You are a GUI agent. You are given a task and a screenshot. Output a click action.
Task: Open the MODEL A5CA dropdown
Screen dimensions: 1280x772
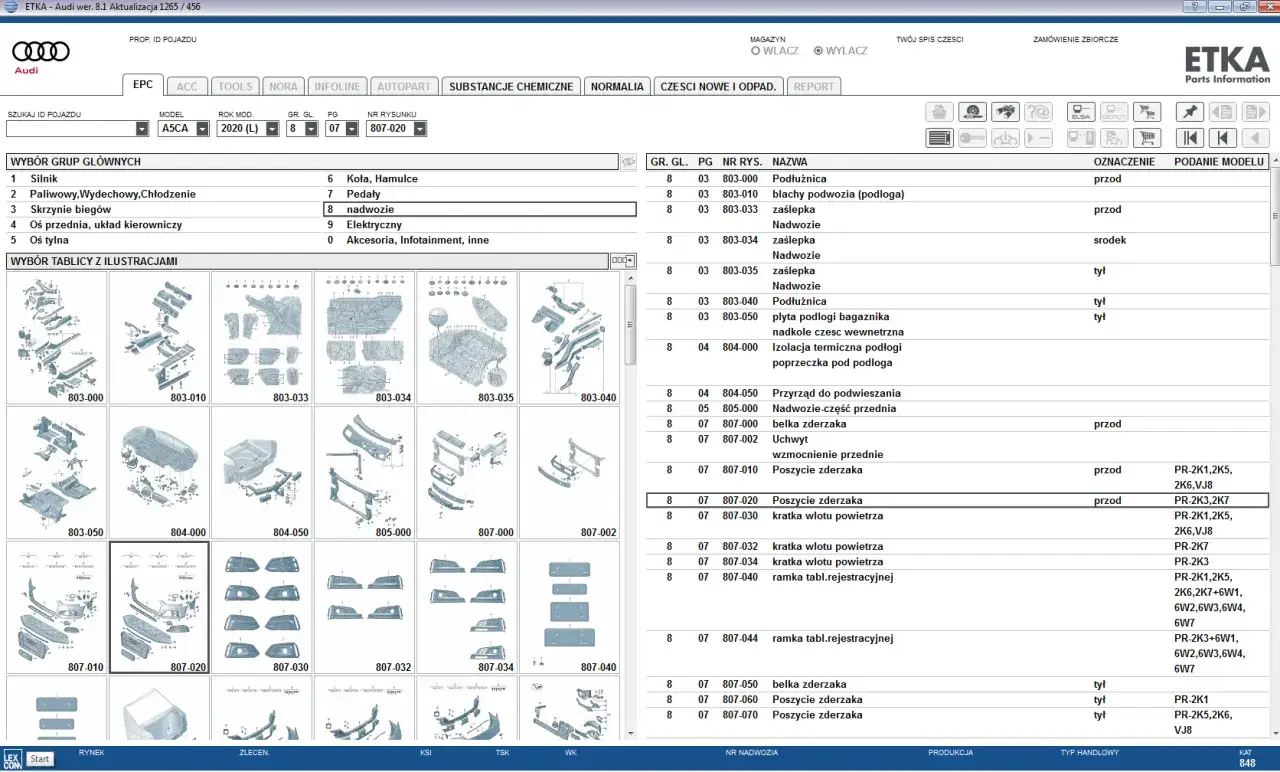pyautogui.click(x=202, y=128)
